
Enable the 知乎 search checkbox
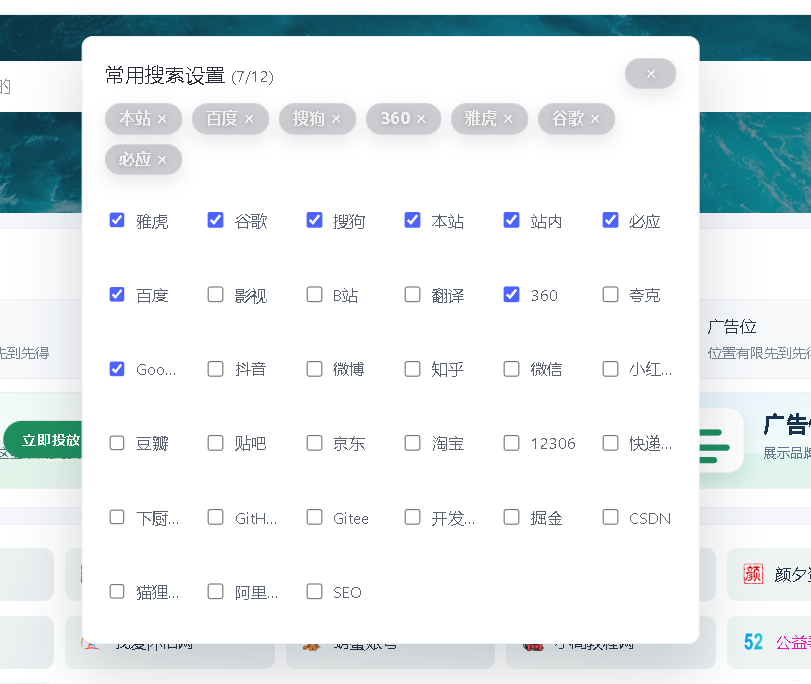point(412,369)
